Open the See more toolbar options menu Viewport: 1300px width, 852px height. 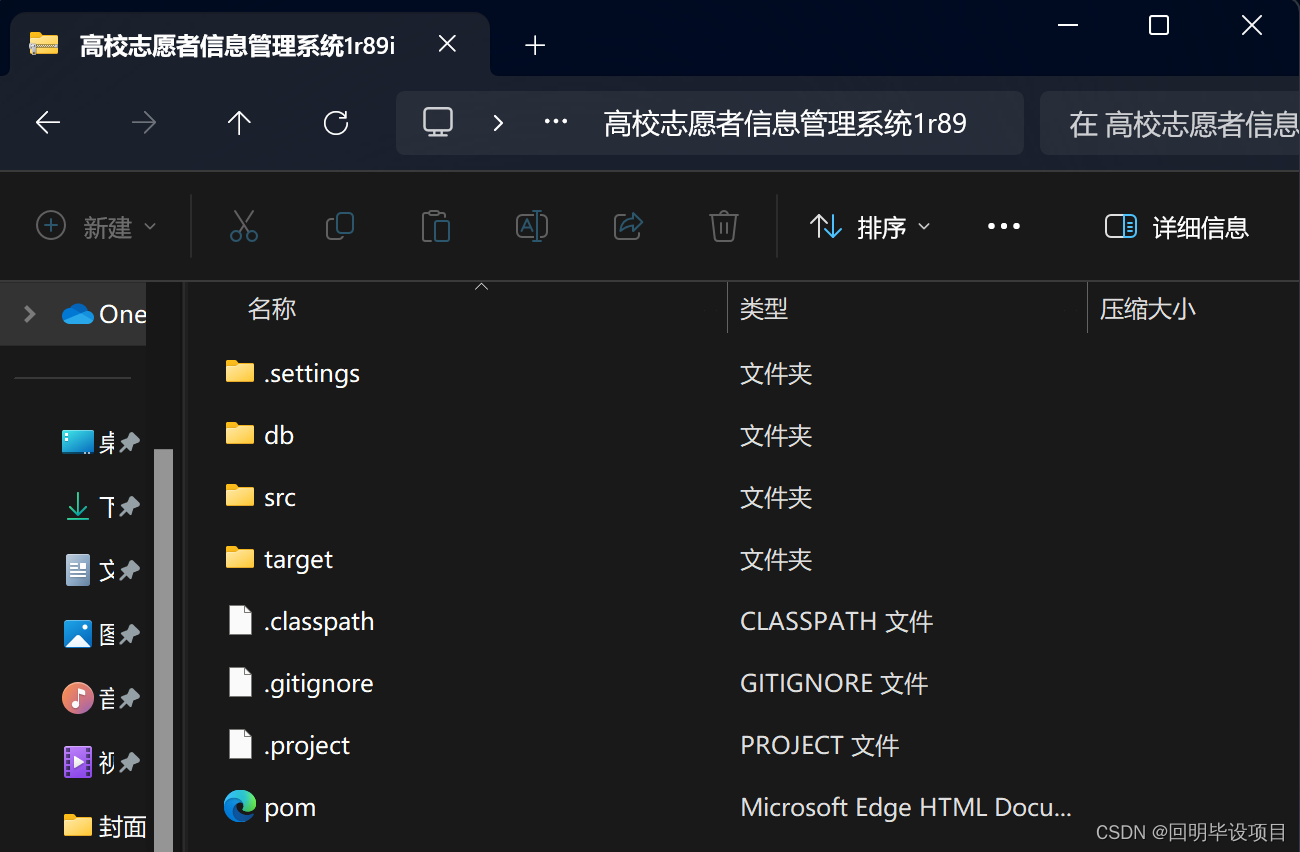[x=1003, y=227]
